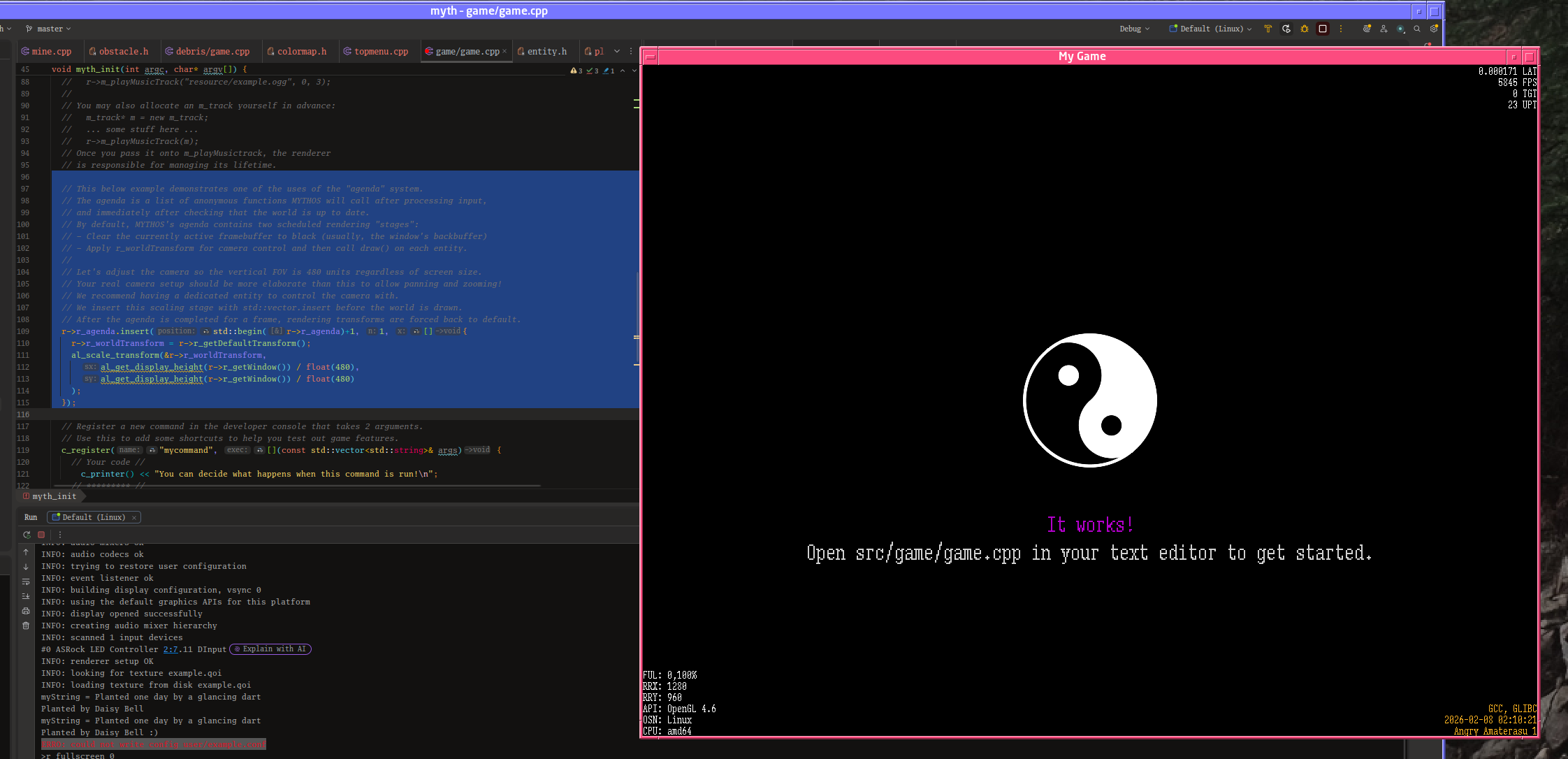Click the Code With Me add-user icon
This screenshot has height=759, width=1568.
pyautogui.click(x=1384, y=29)
